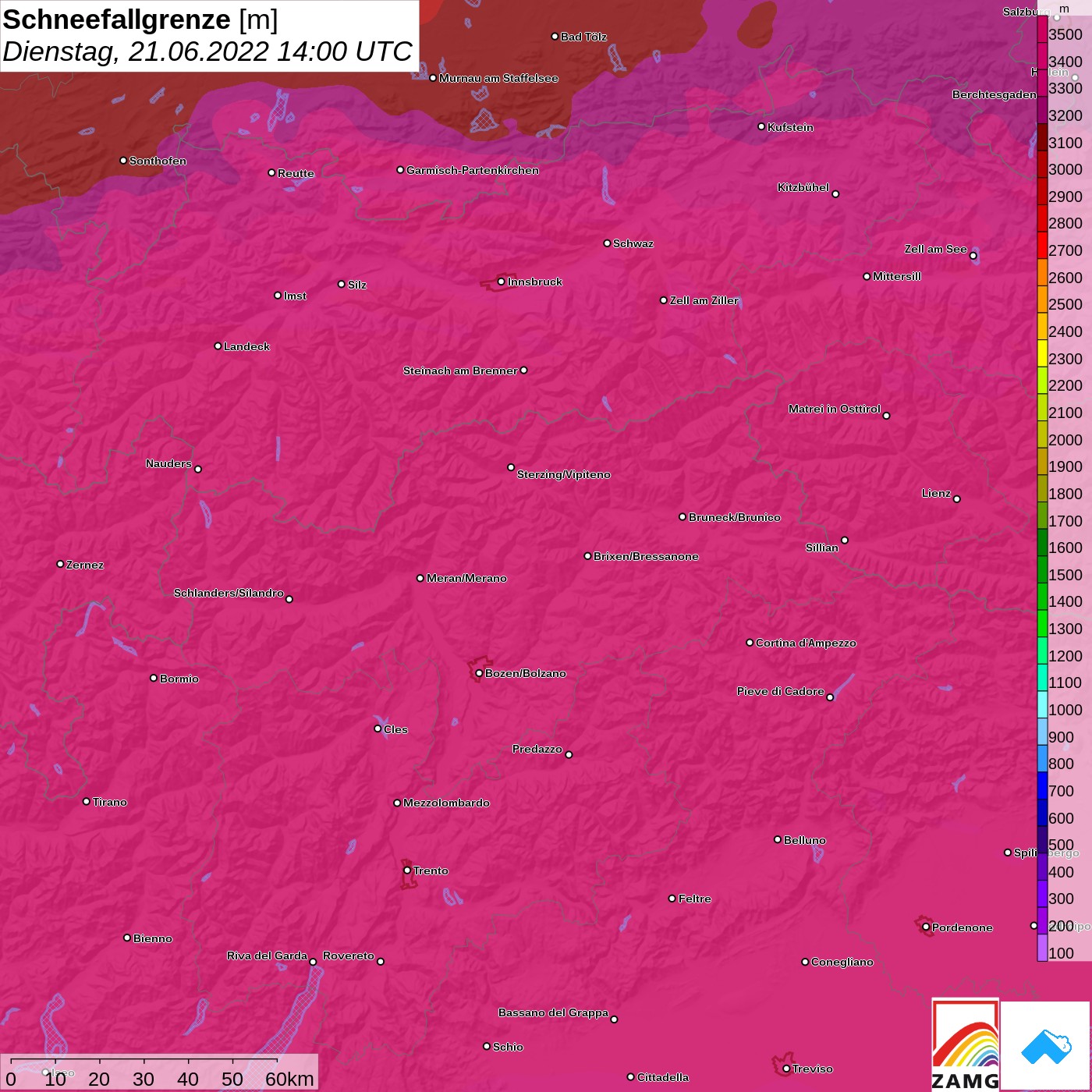Click the Bormio label
This screenshot has width=1092, height=1092.
[179, 679]
